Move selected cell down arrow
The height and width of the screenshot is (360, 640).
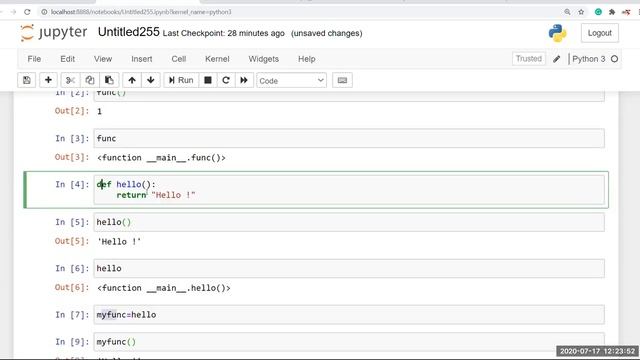pyautogui.click(x=151, y=80)
